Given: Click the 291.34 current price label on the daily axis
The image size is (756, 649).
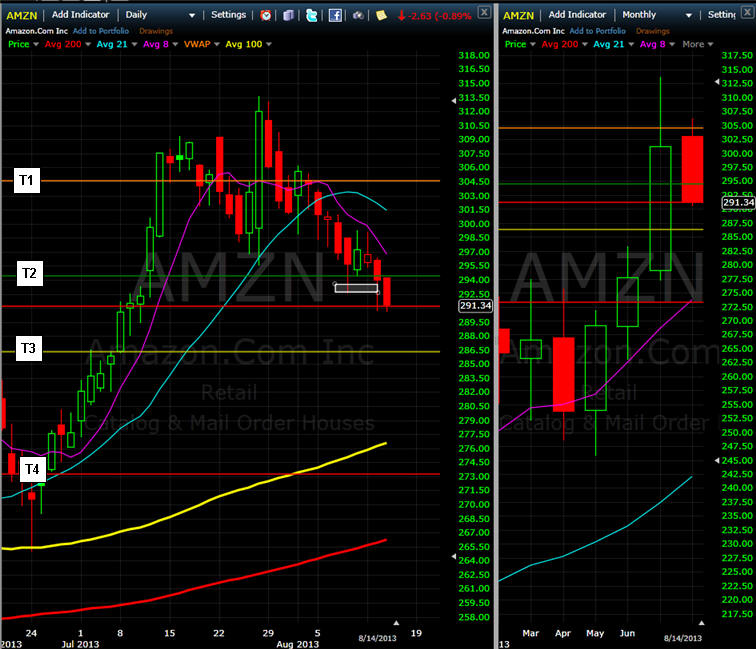Looking at the screenshot, I should [475, 306].
